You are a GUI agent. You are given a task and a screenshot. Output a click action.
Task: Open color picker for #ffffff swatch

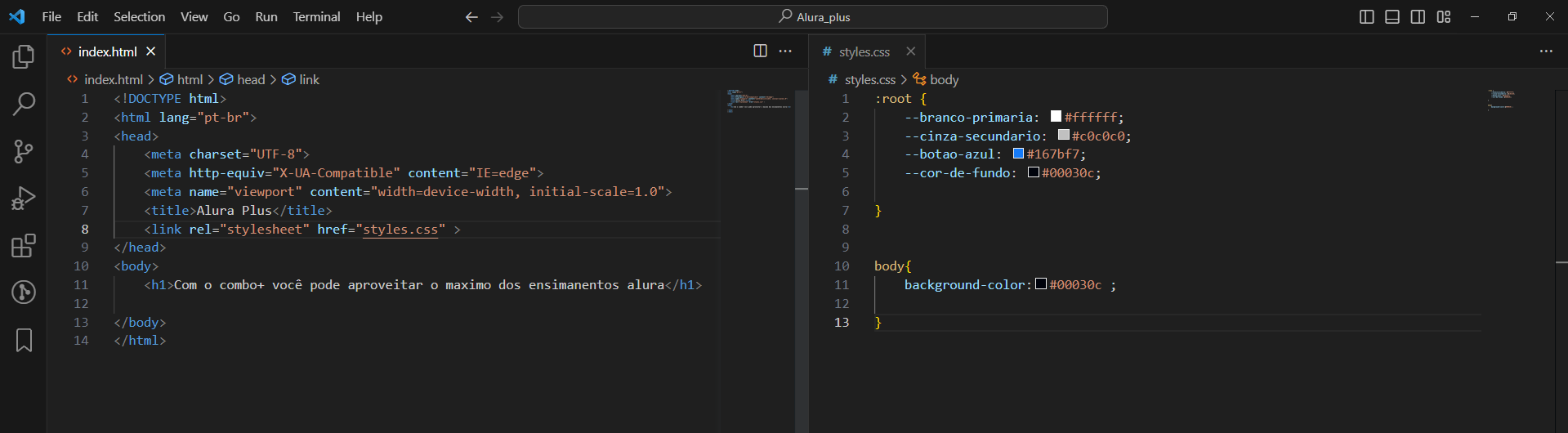[1056, 117]
